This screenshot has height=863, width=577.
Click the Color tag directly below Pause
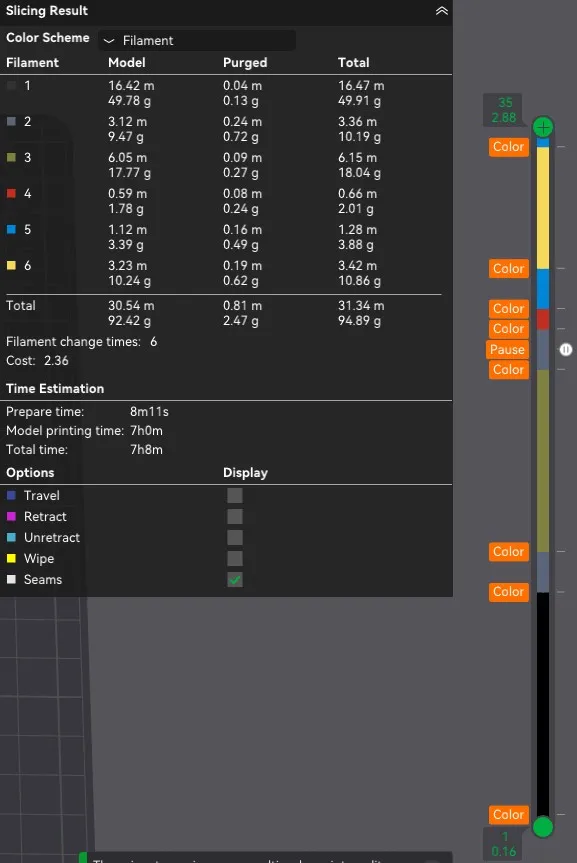pos(508,370)
